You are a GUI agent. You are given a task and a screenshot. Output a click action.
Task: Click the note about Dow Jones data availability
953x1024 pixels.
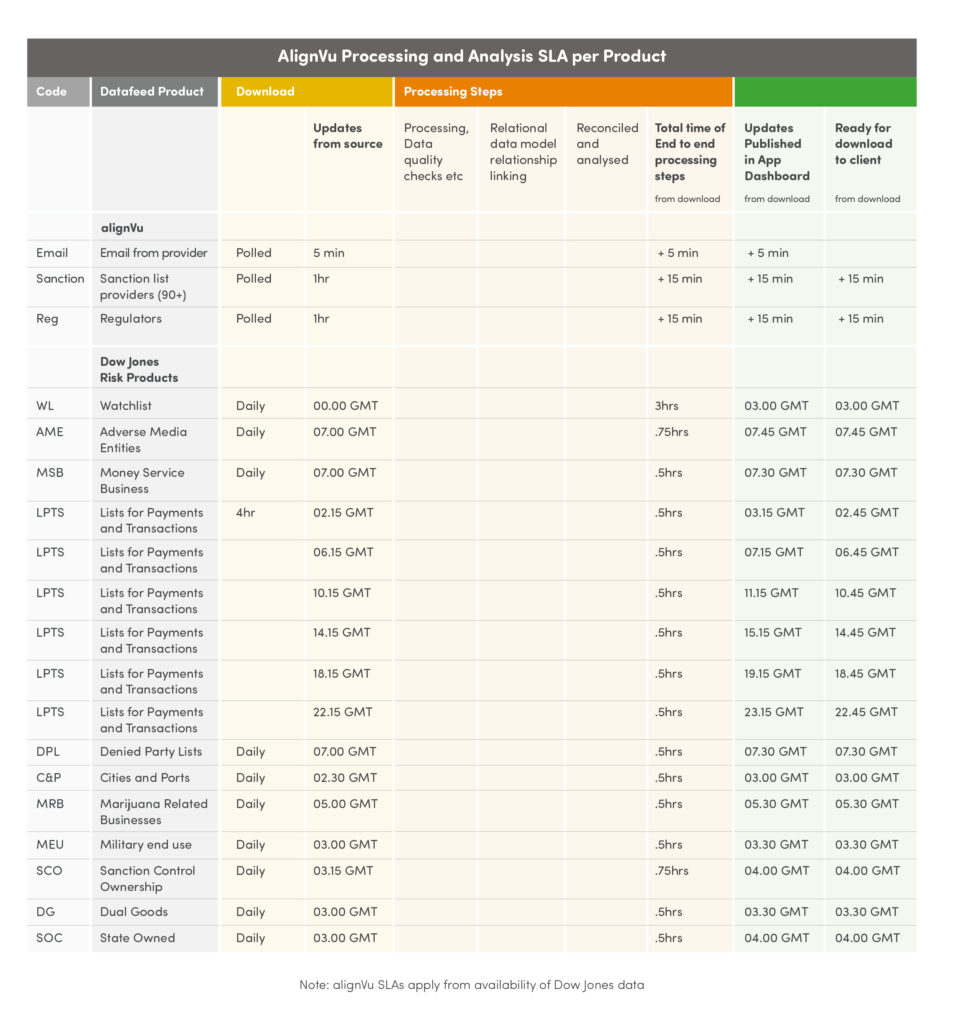[471, 985]
